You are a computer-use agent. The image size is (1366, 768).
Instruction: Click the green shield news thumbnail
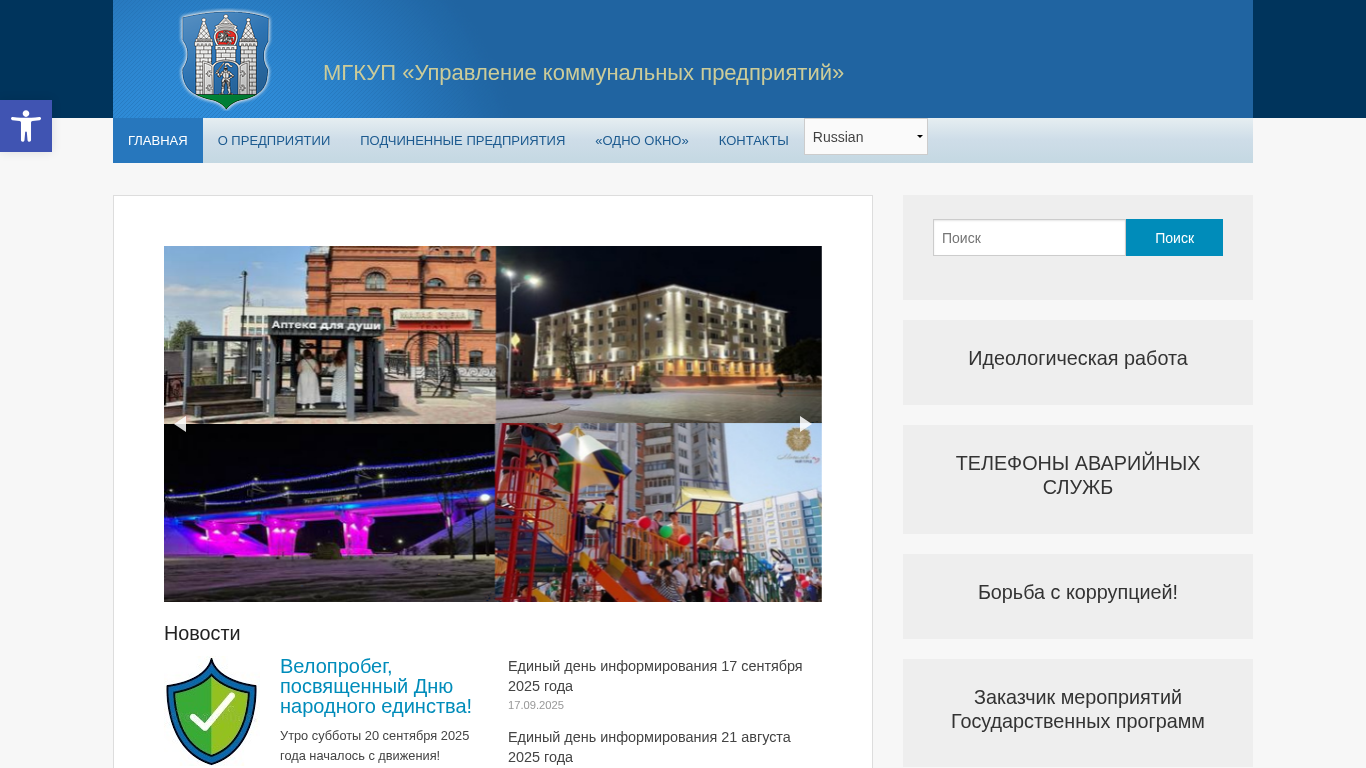[x=211, y=711]
